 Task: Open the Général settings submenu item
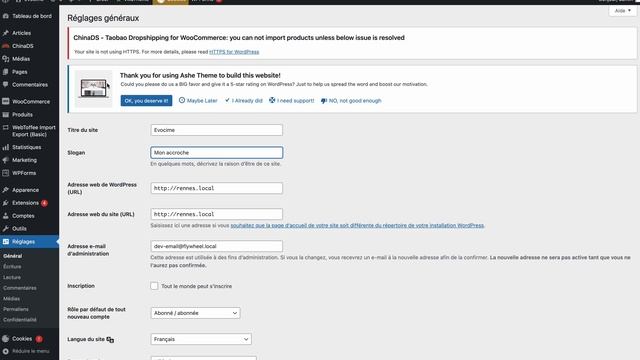click(13, 256)
